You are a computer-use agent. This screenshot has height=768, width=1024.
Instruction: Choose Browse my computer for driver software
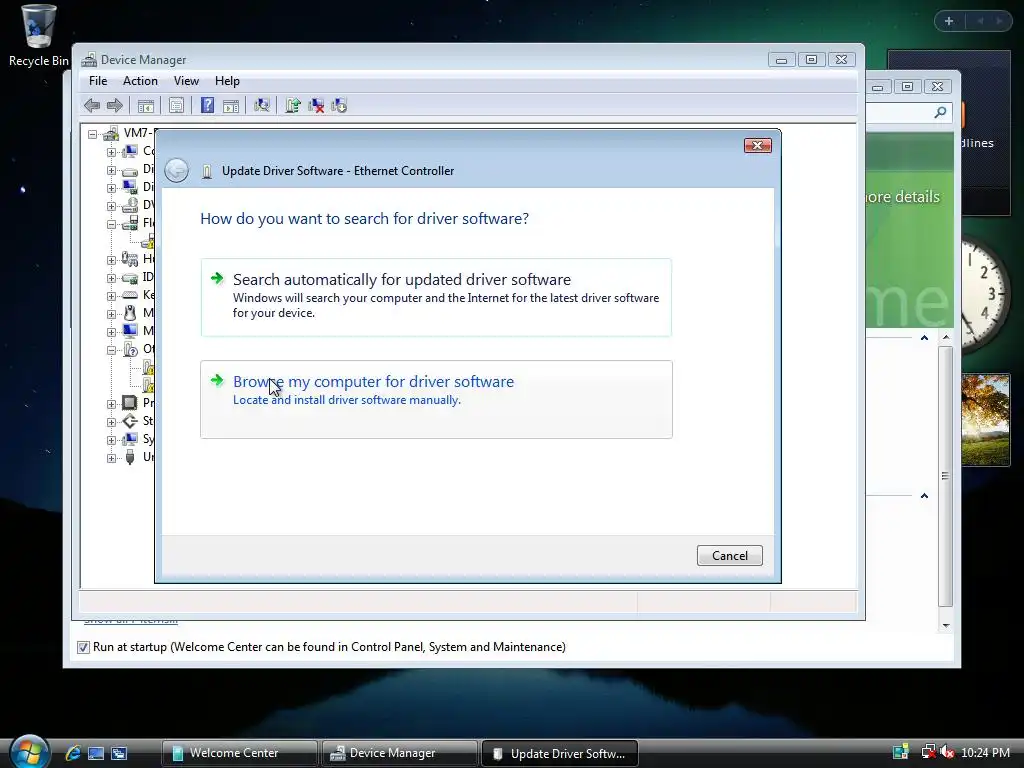click(x=436, y=399)
